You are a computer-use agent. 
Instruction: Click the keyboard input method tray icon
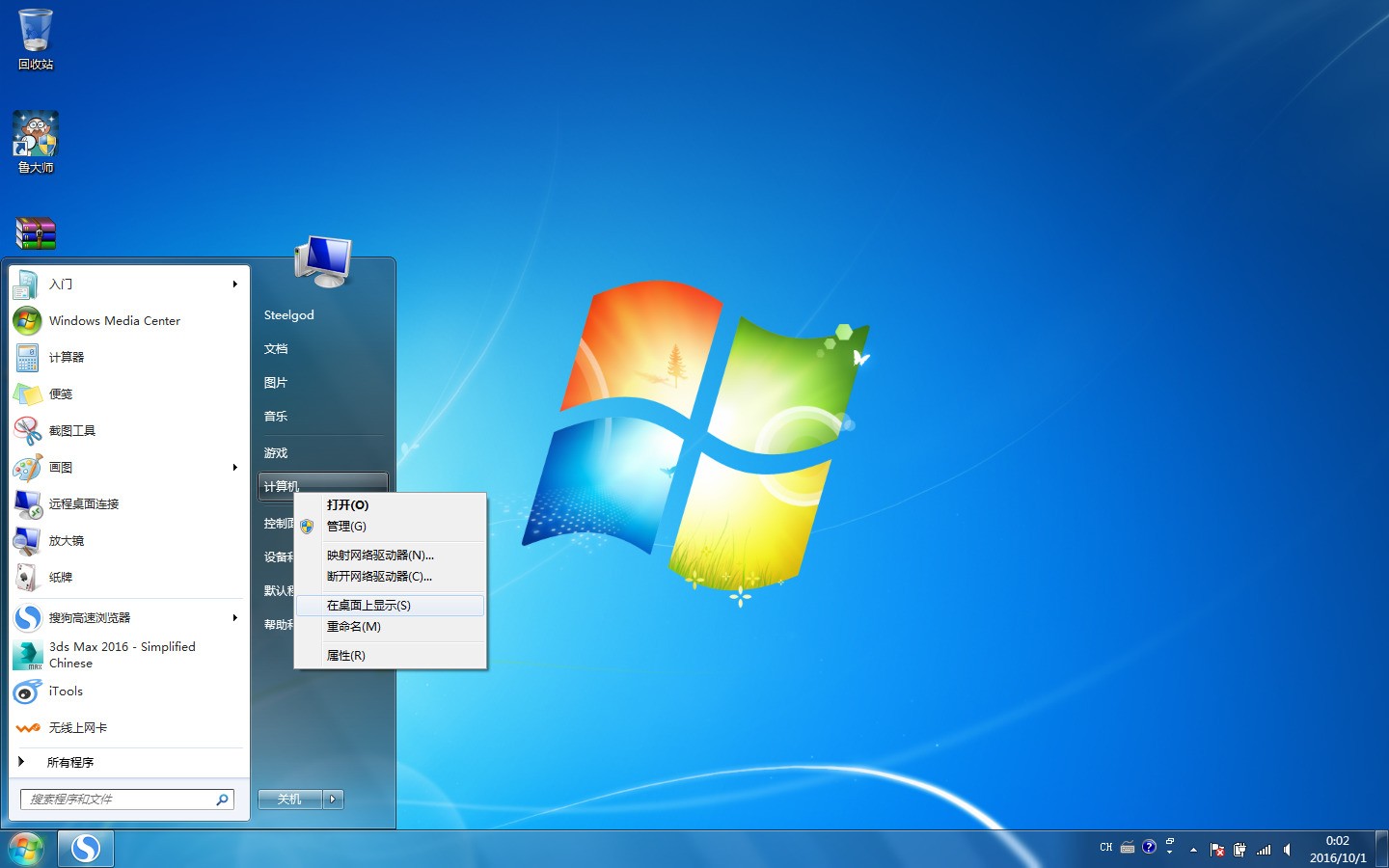coord(1127,848)
